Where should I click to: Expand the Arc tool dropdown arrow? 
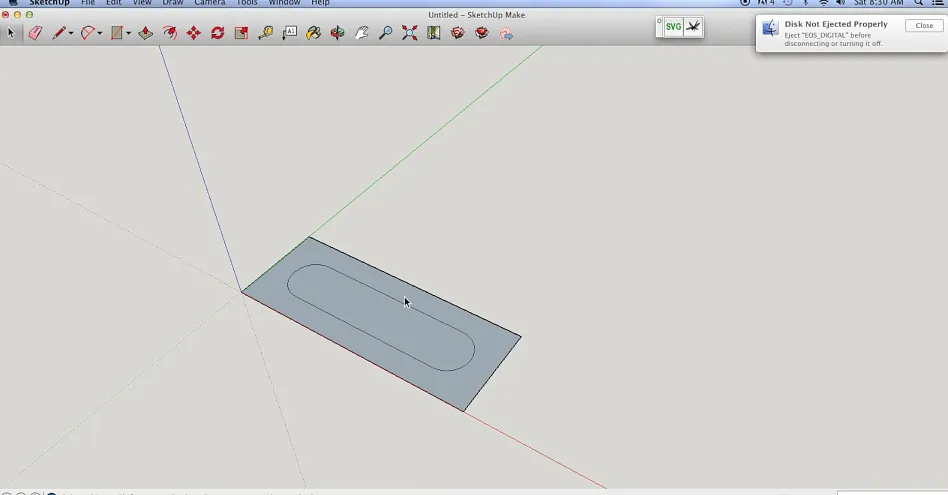pos(100,34)
